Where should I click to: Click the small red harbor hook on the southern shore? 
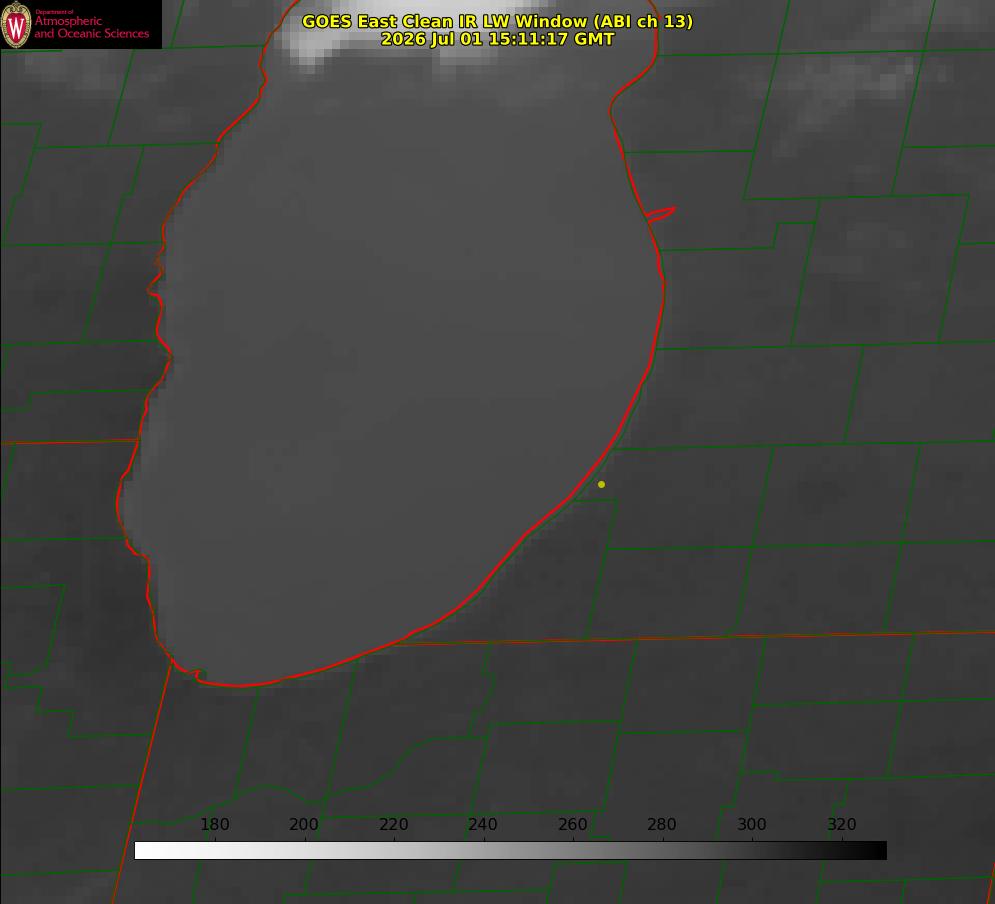[x=197, y=673]
